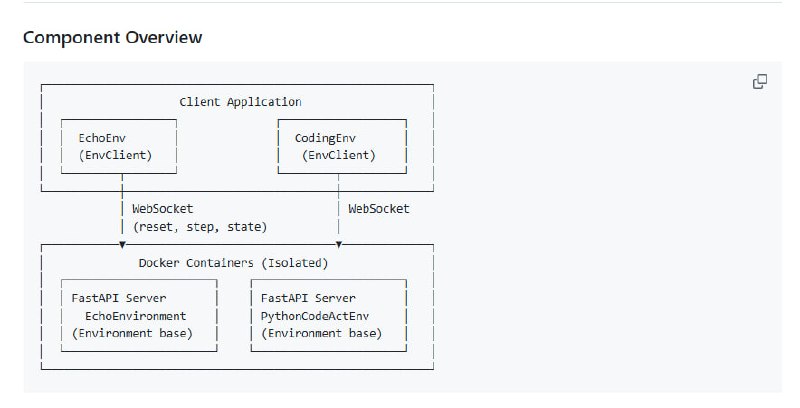The image size is (800, 408).
Task: Click (Environment base) text under EchoEnvironment
Action: (132, 333)
